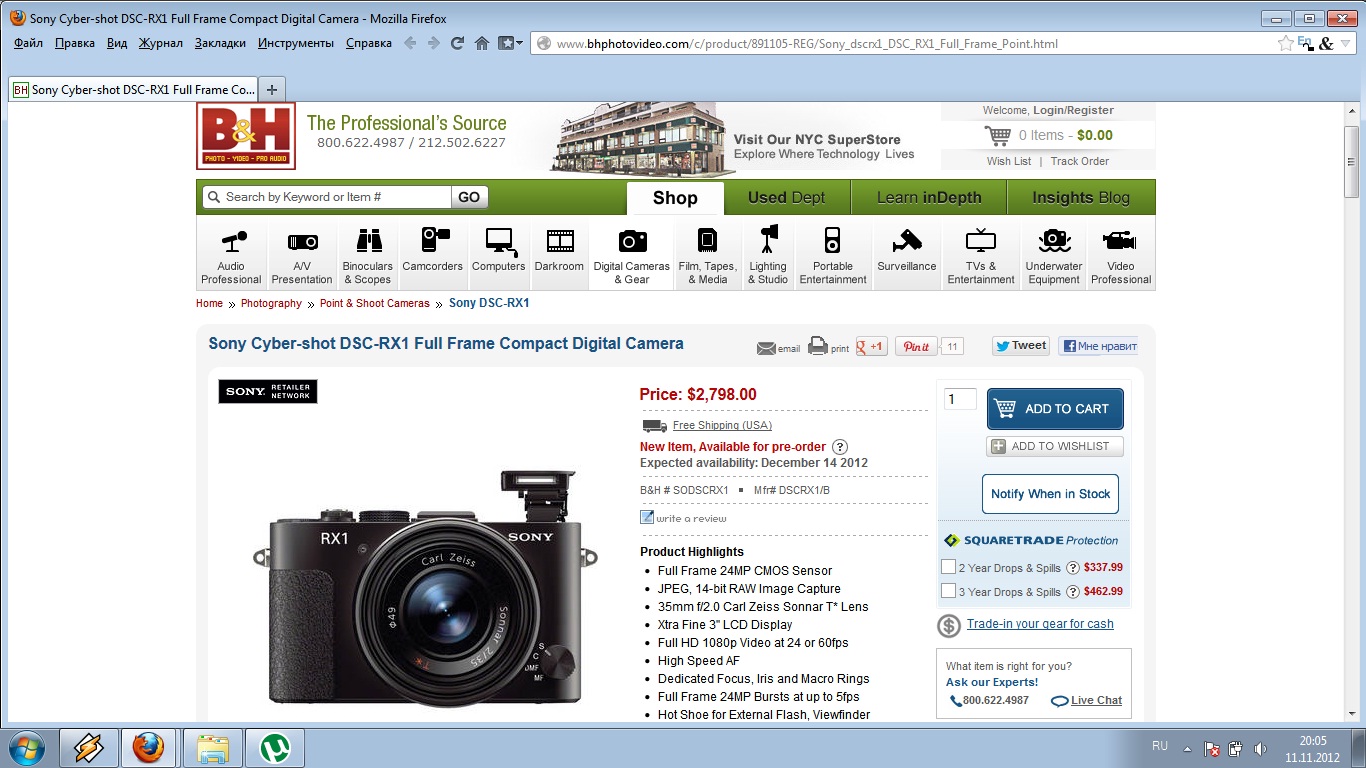Switch to the Learn inDepth tab
Screen dimensions: 1366x768
click(x=929, y=198)
